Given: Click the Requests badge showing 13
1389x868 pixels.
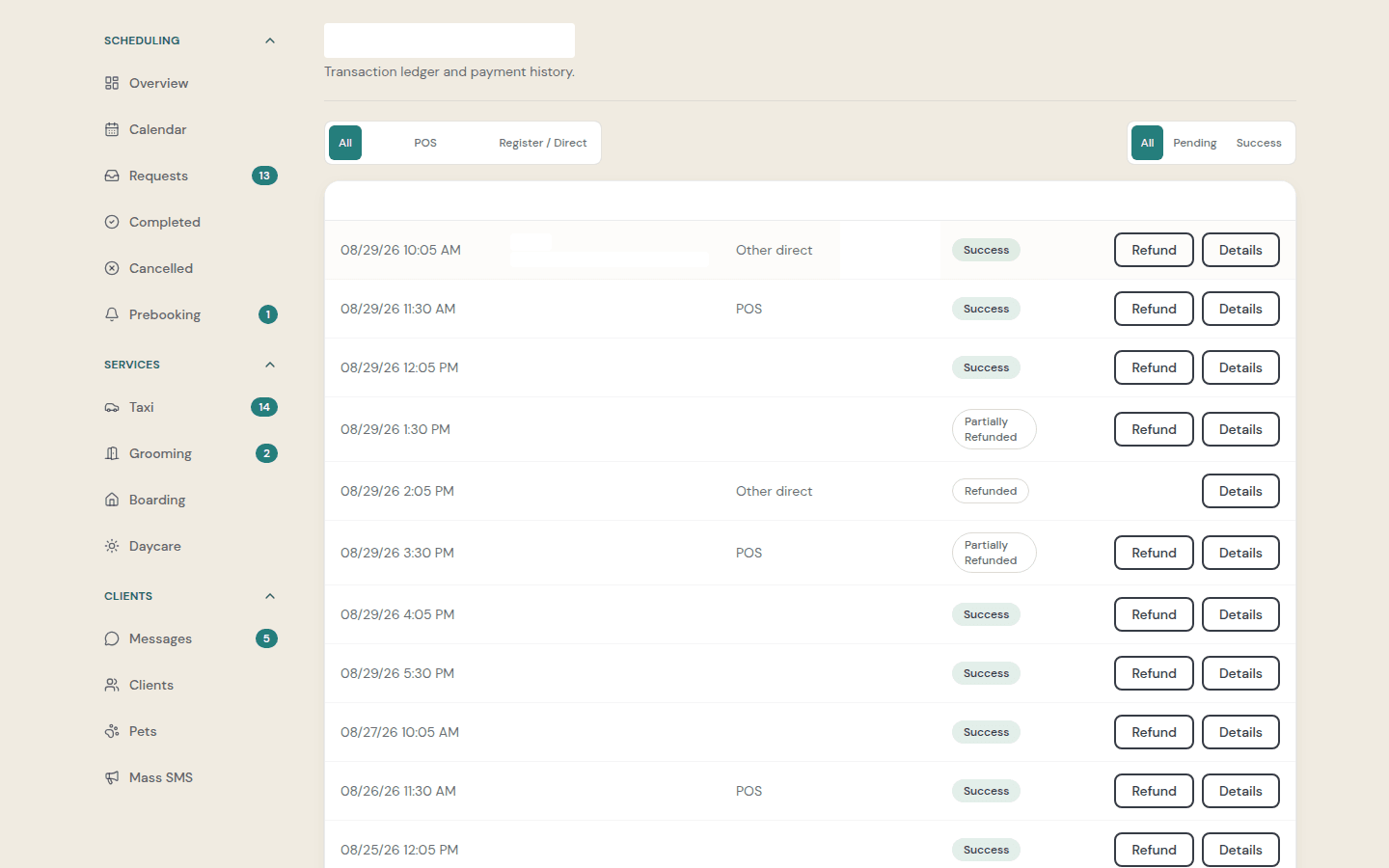Looking at the screenshot, I should pos(264,176).
